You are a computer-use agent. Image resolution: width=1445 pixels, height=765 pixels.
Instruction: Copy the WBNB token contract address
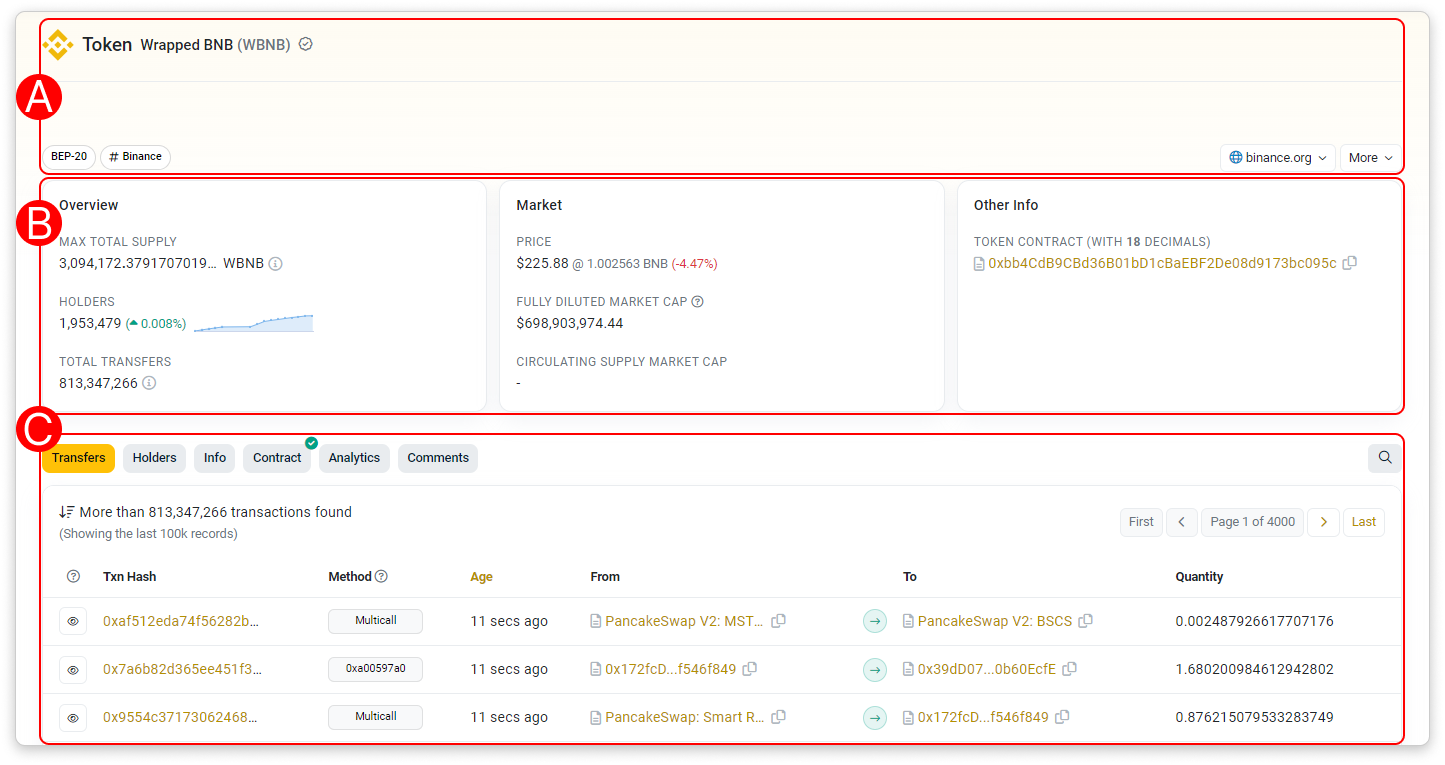click(x=1350, y=262)
